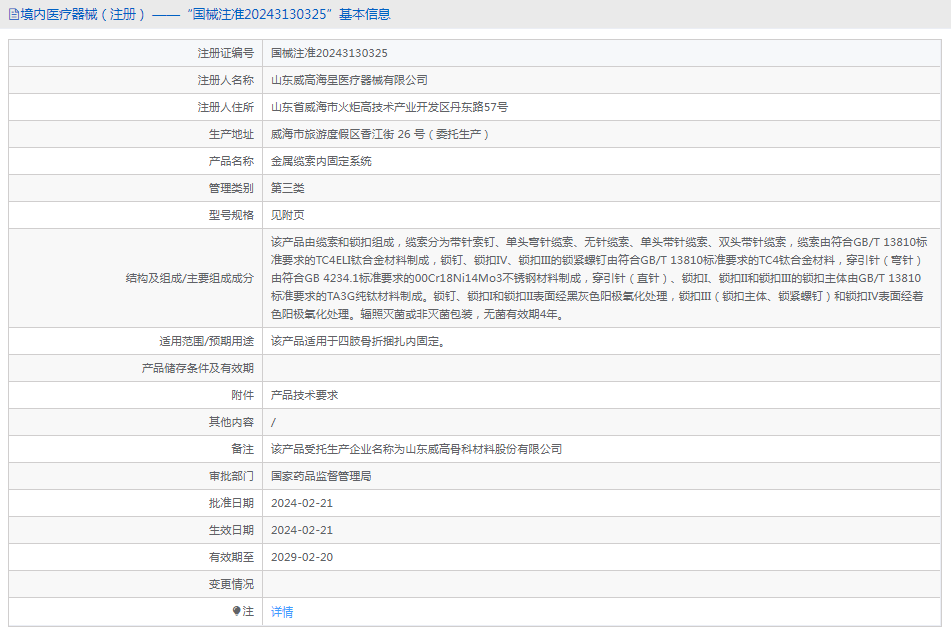Click the 变更情况 label
This screenshot has width=951, height=632.
point(231,584)
